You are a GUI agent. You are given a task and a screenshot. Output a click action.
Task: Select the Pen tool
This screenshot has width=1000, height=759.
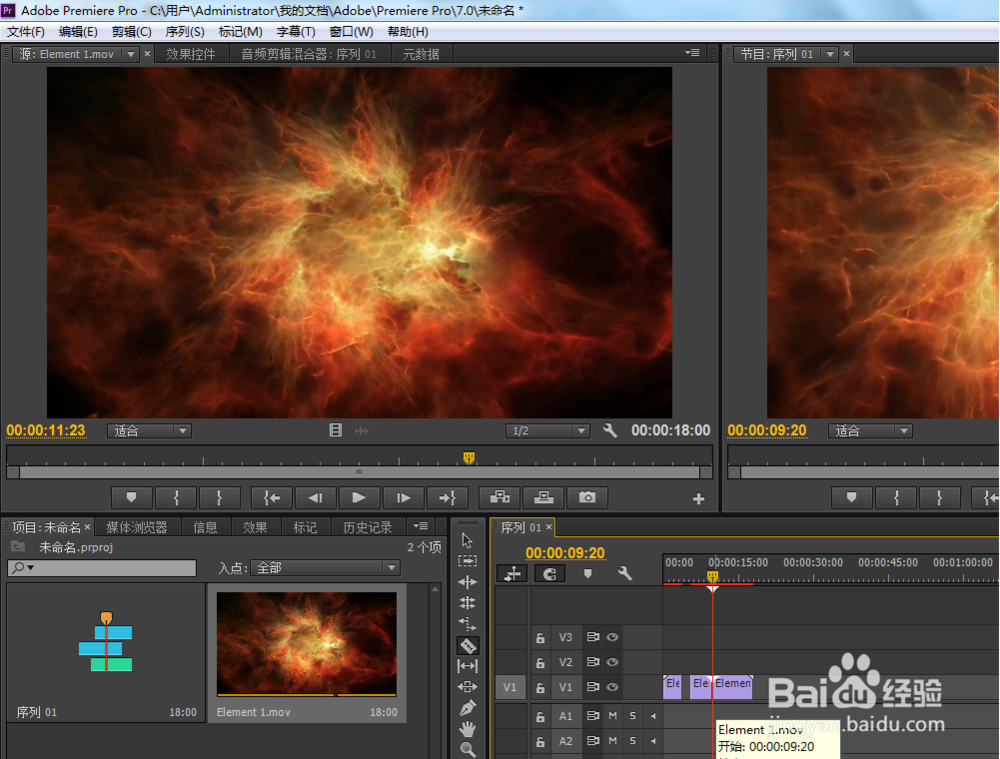pos(467,708)
